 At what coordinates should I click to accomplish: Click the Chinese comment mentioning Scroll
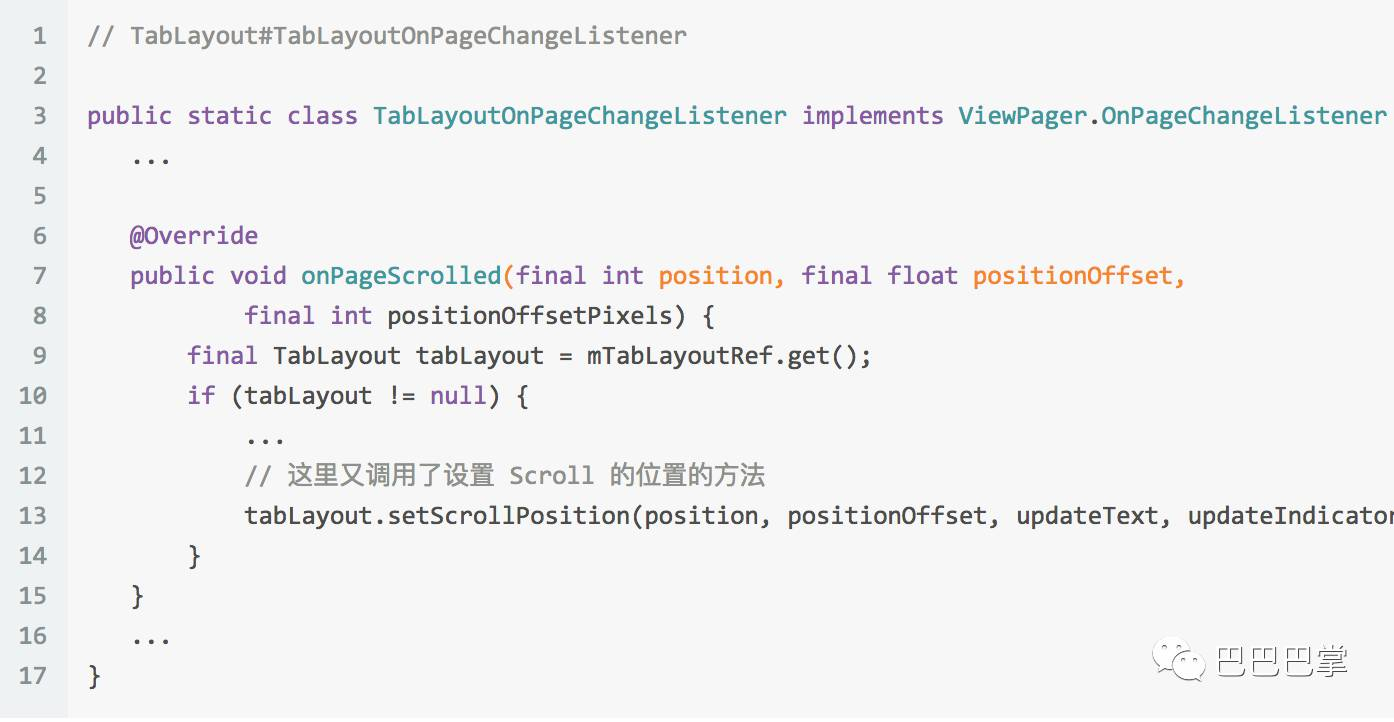pos(505,476)
